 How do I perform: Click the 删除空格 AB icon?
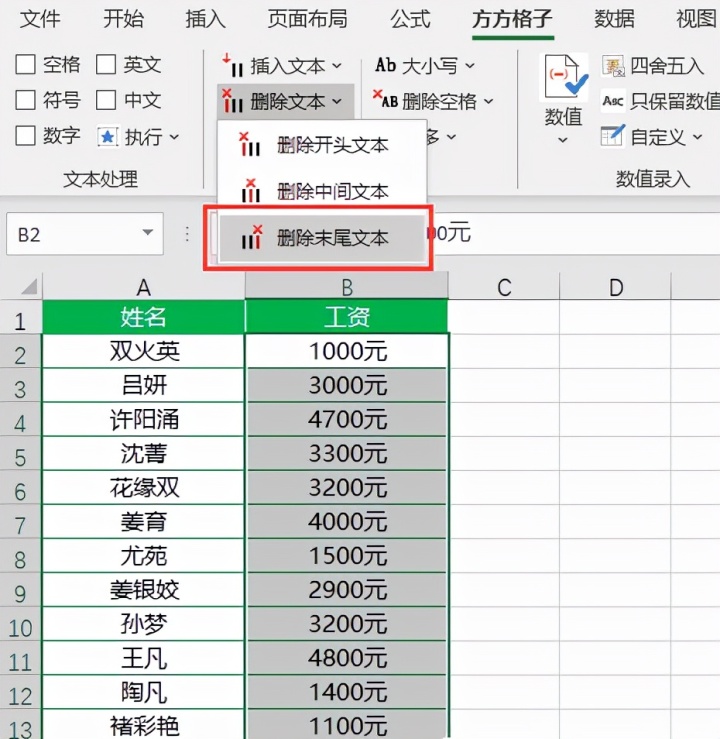(385, 99)
